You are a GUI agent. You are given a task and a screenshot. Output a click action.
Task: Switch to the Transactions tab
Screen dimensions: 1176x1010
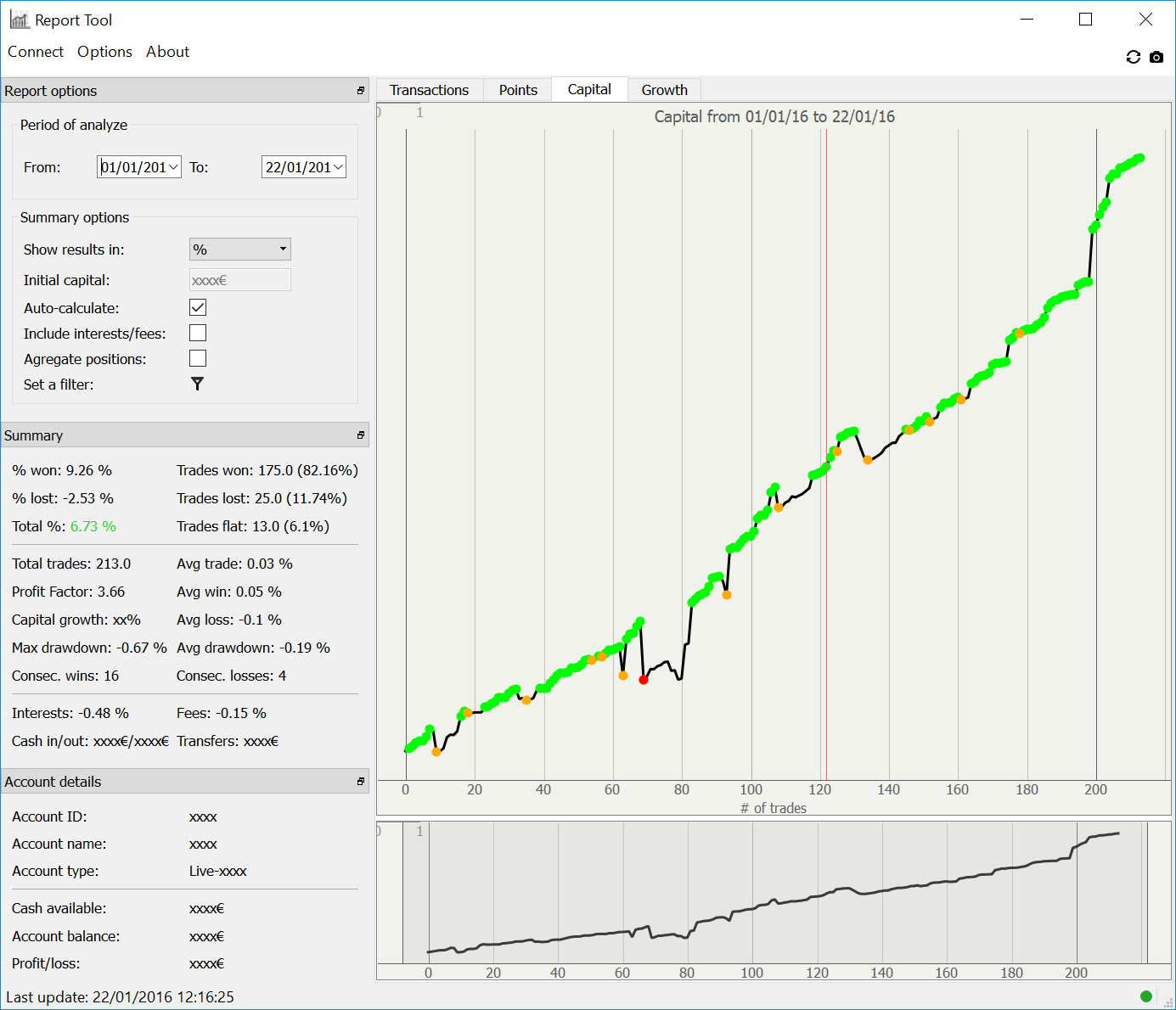click(x=429, y=90)
